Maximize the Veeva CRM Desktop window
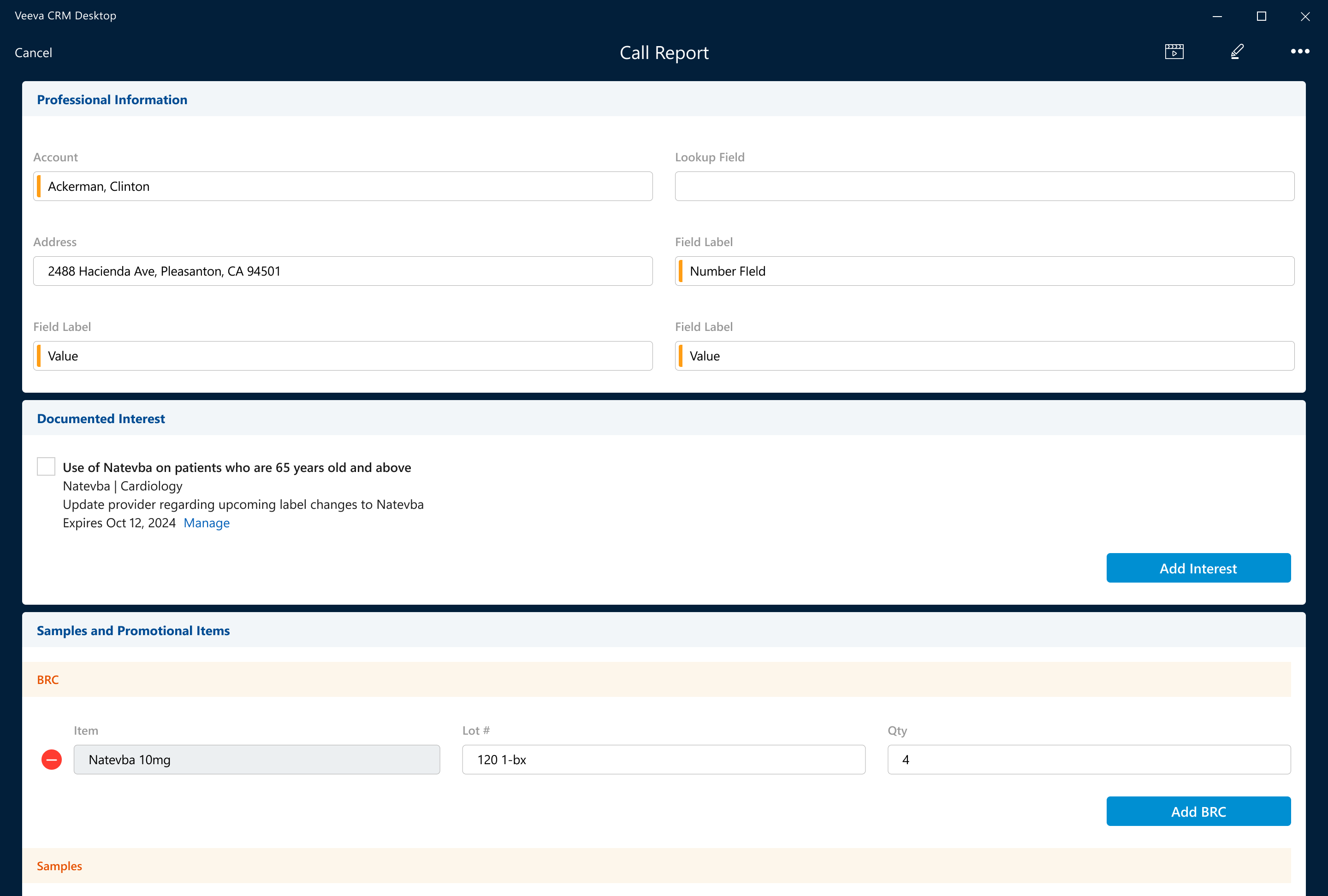Screen dimensions: 1328x896 pos(1261,17)
